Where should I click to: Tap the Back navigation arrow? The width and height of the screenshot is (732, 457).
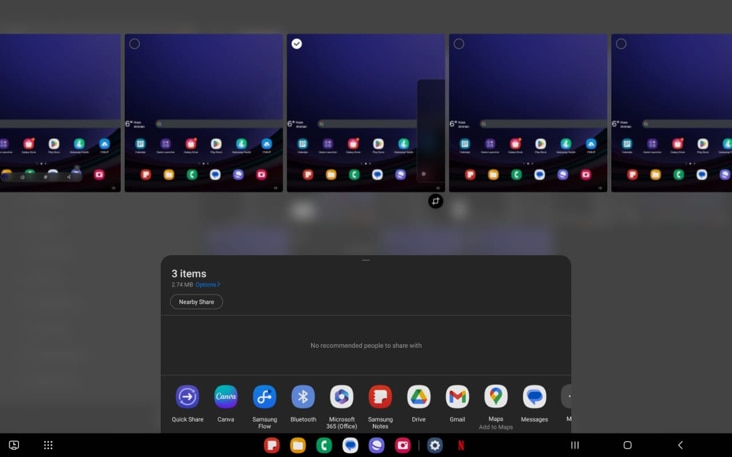[x=680, y=445]
